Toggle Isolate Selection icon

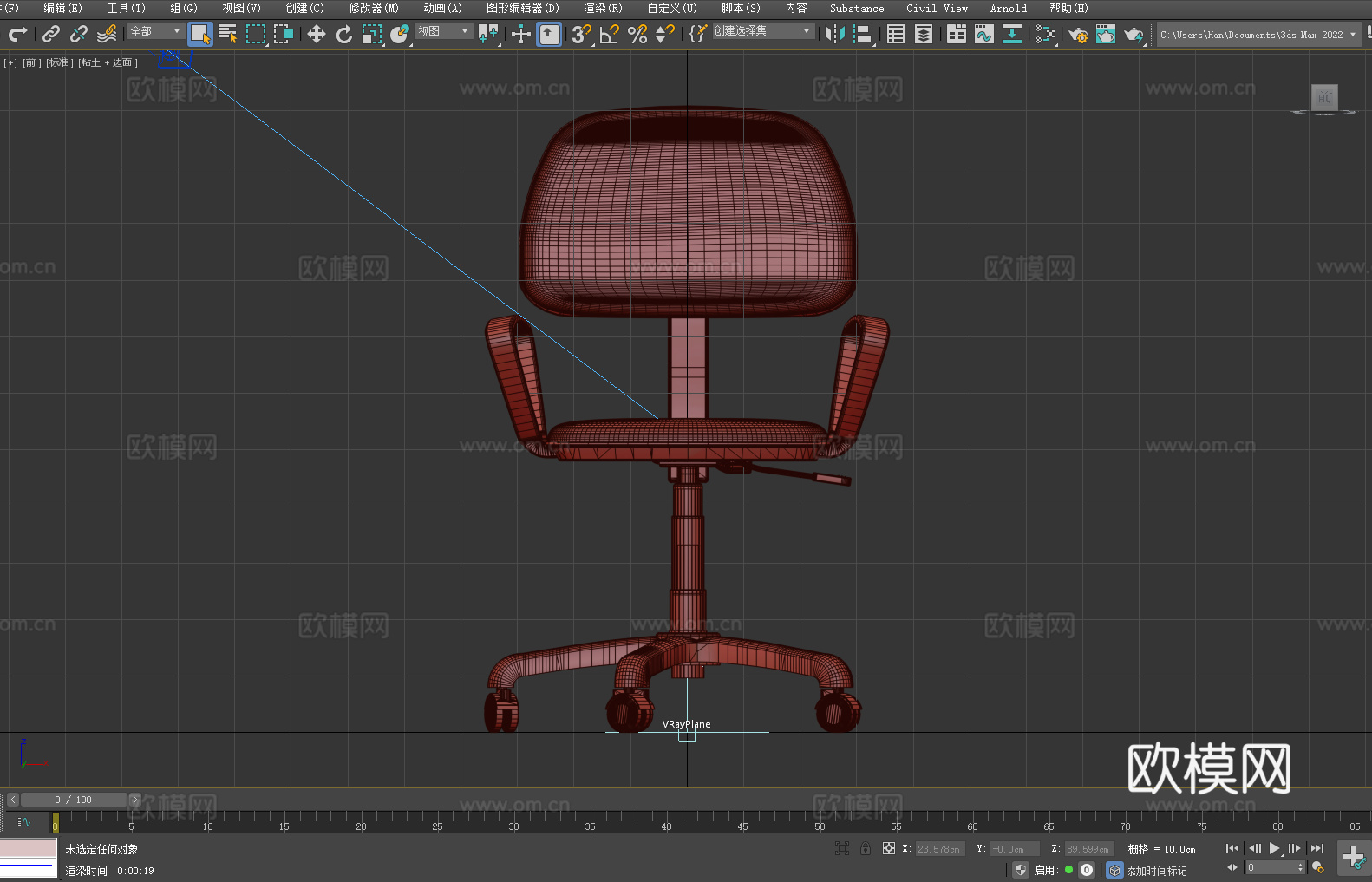(x=841, y=848)
